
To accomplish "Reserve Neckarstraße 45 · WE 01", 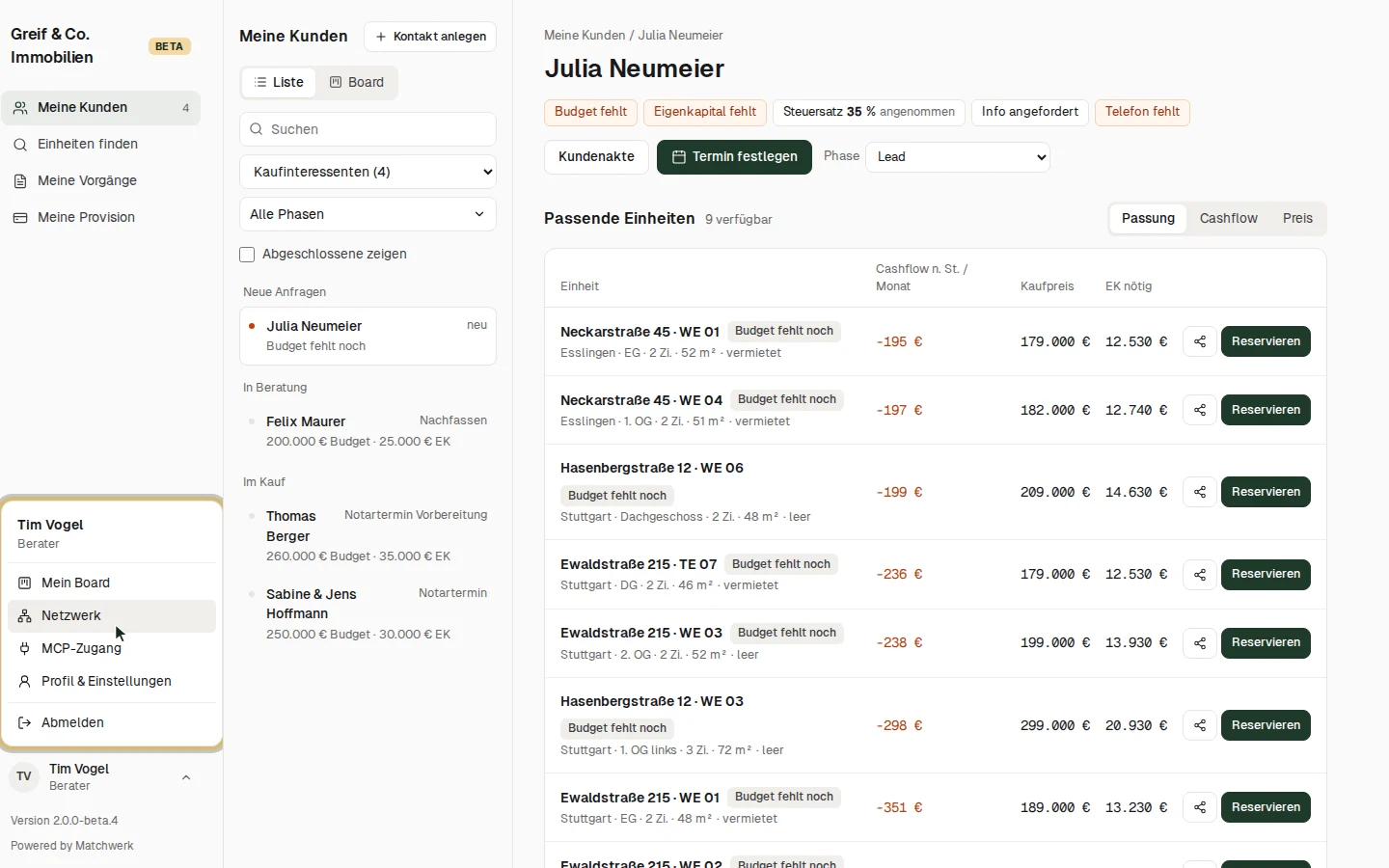I will (1266, 341).
